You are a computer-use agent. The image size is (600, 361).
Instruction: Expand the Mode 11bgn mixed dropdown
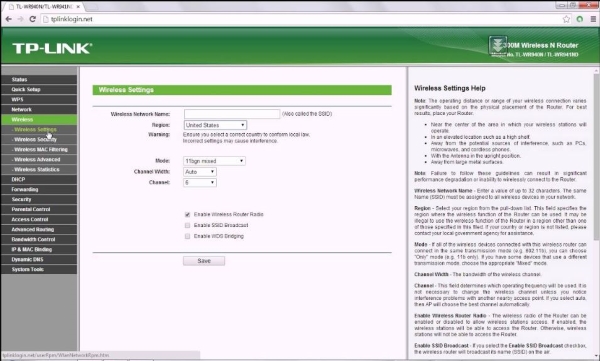coord(214,161)
